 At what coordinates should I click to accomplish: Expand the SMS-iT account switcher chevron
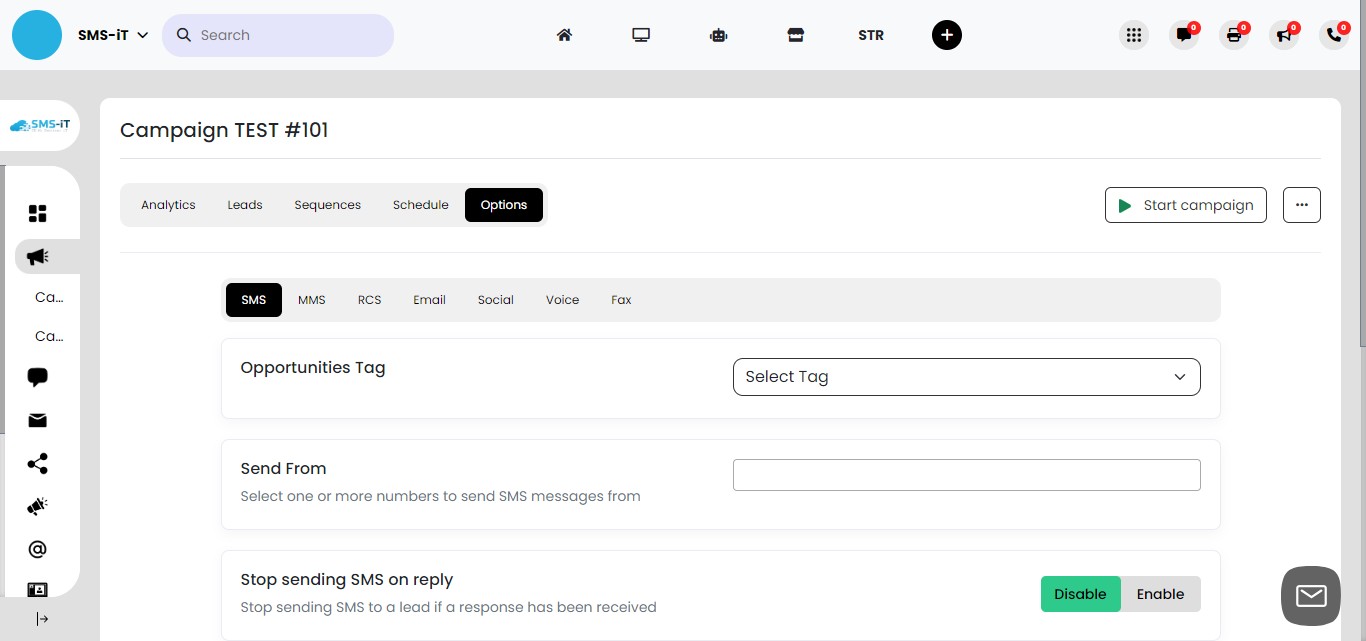click(x=143, y=34)
